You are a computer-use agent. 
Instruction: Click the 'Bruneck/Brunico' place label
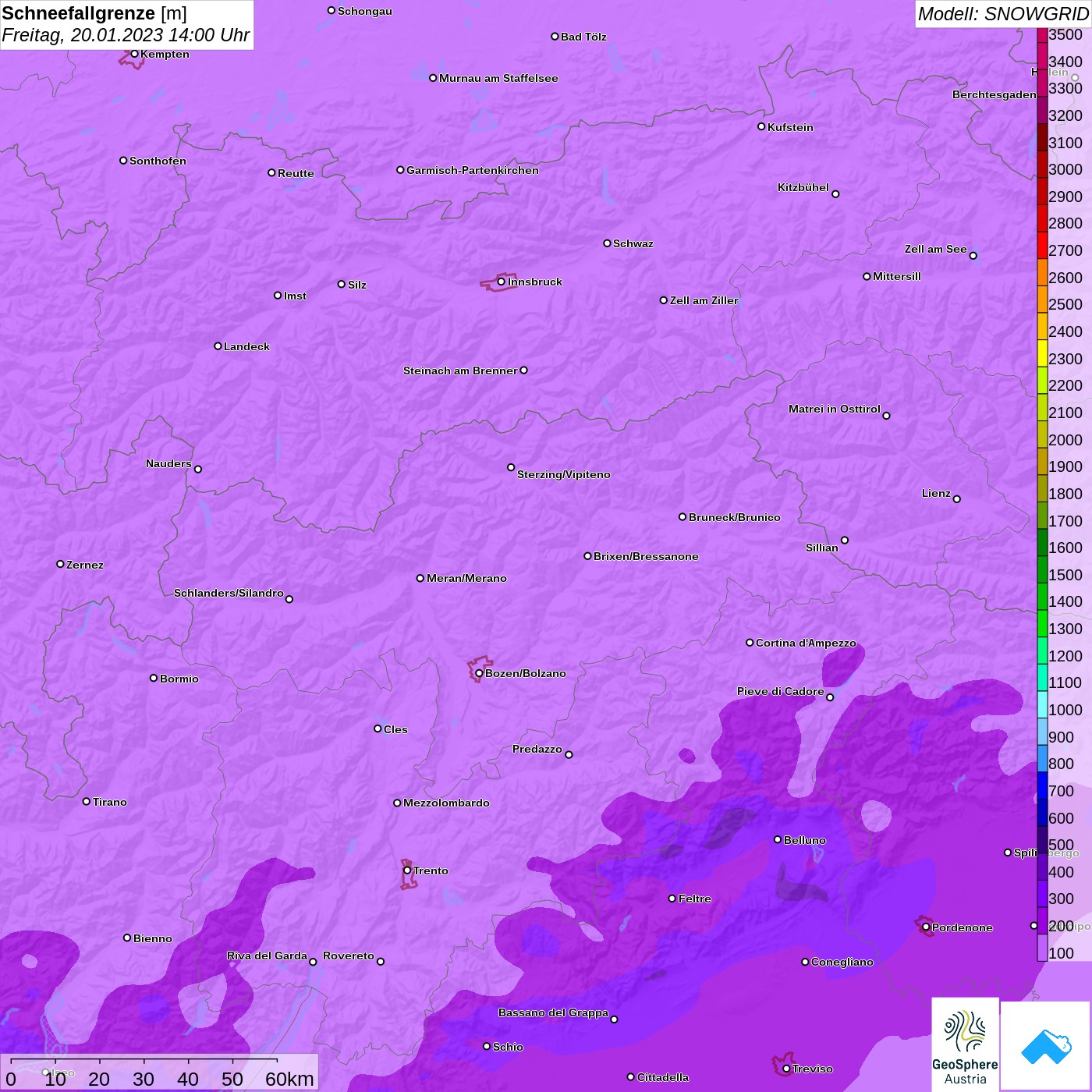[735, 517]
